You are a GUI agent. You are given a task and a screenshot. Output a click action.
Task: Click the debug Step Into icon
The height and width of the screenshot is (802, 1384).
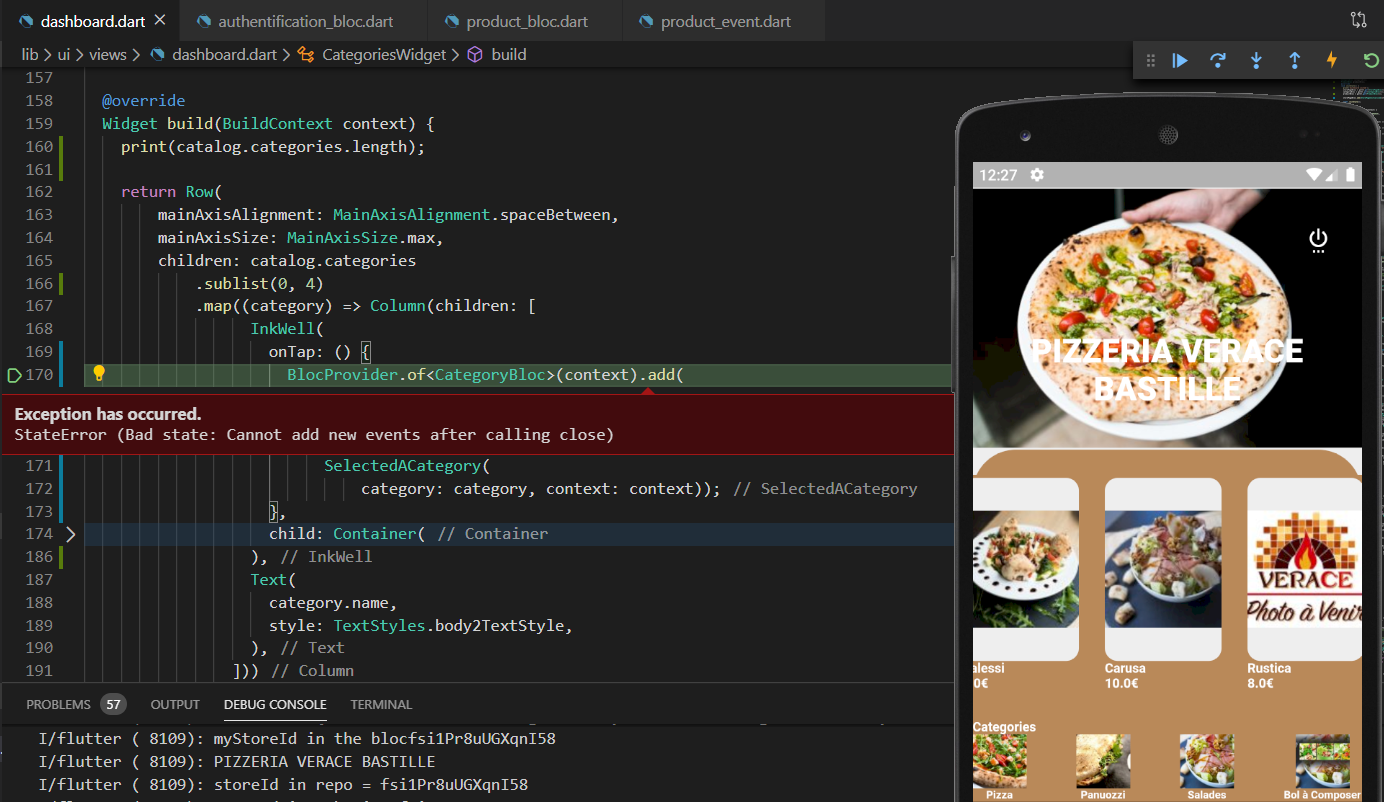[x=1256, y=61]
